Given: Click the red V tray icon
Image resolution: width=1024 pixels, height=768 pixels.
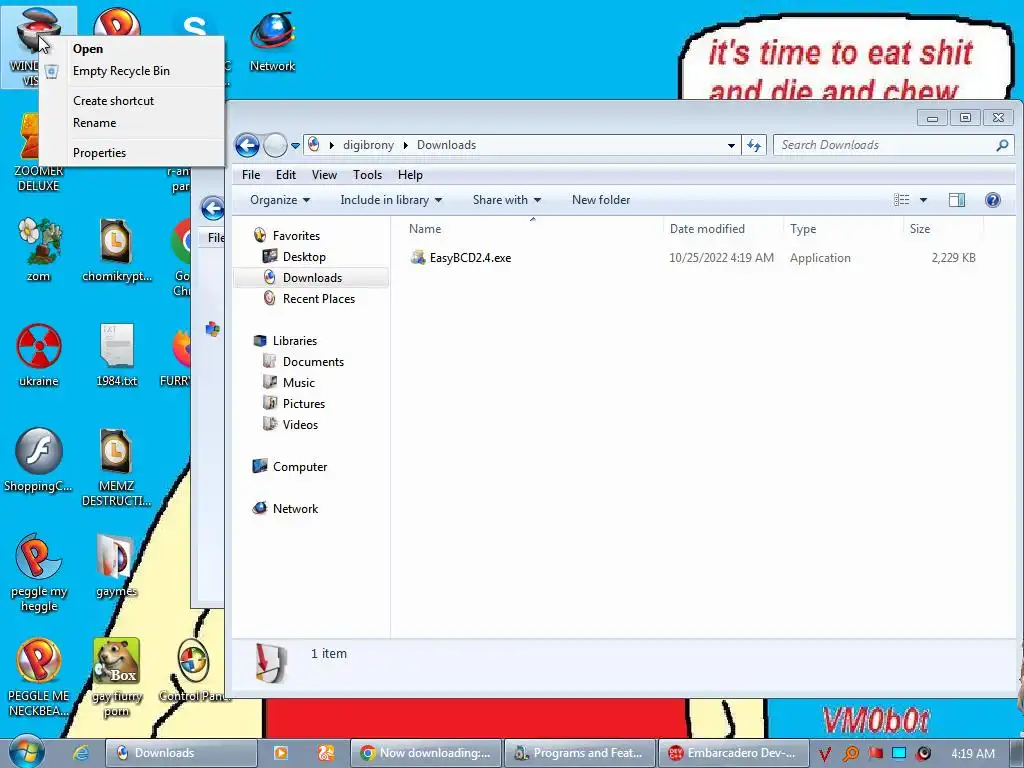Looking at the screenshot, I should click(x=825, y=754).
